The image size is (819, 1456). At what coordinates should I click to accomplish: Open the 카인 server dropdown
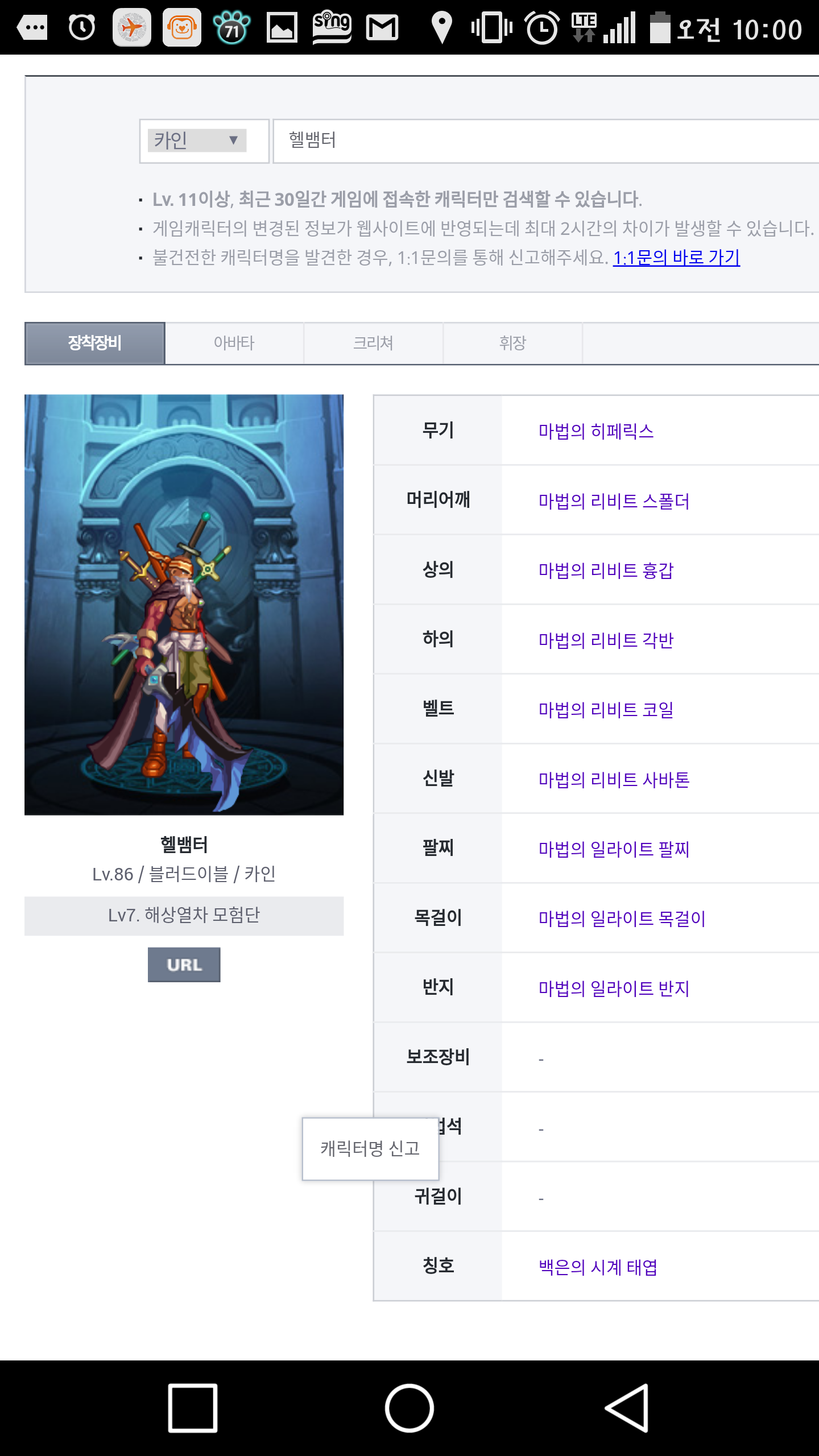coord(197,140)
